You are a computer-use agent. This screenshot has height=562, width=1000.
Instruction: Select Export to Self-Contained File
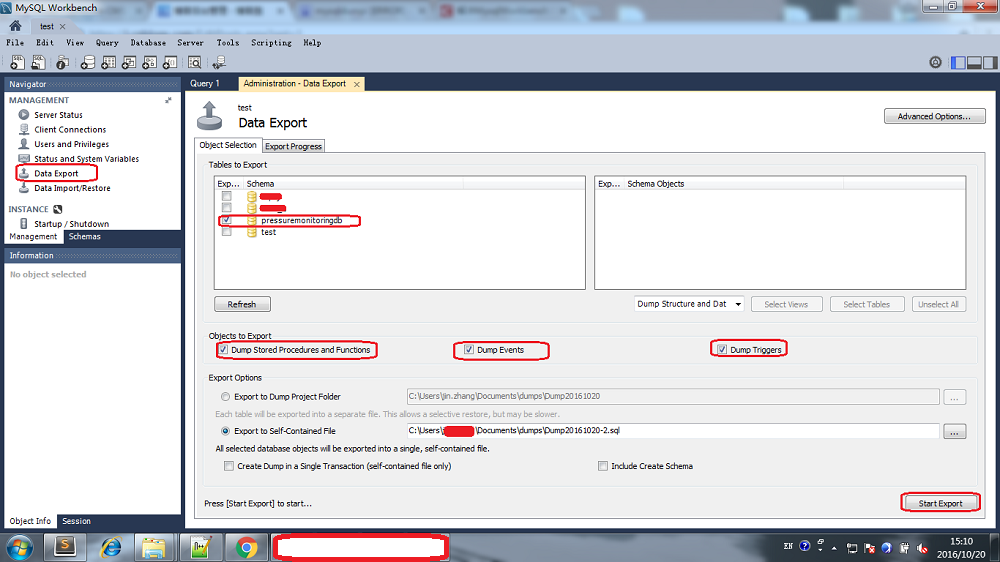pyautogui.click(x=225, y=431)
